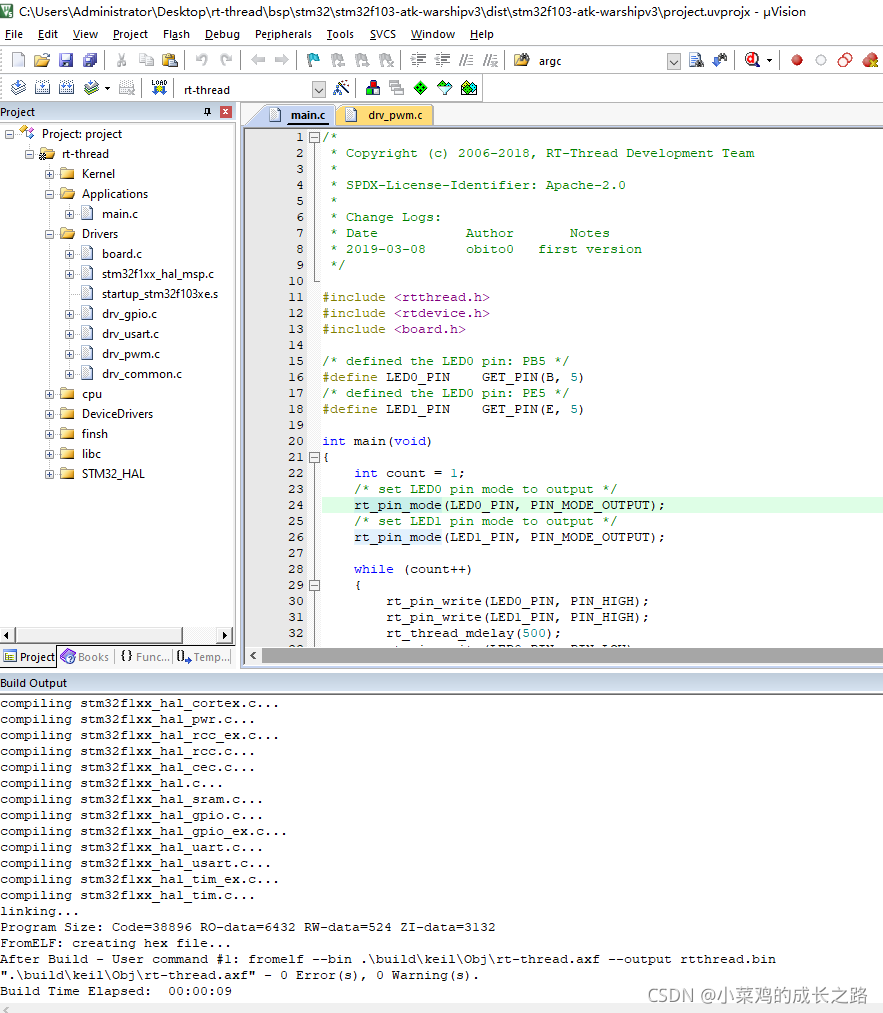Collapse the Applications folder
This screenshot has height=1013, width=883.
pos(50,194)
